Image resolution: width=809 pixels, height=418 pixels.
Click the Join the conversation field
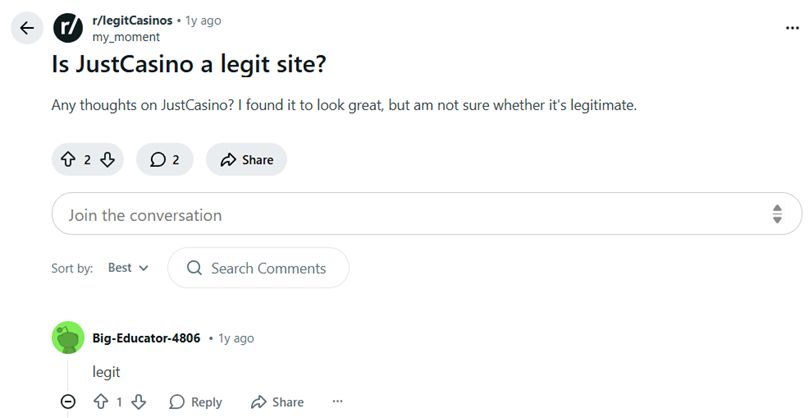(x=400, y=214)
